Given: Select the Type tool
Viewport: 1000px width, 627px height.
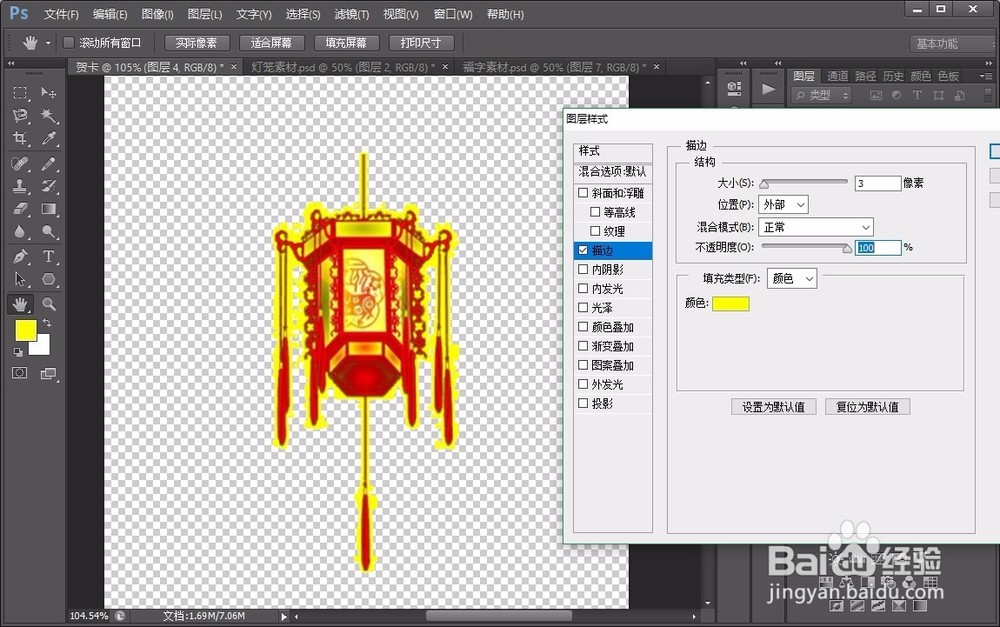Looking at the screenshot, I should click(x=48, y=256).
